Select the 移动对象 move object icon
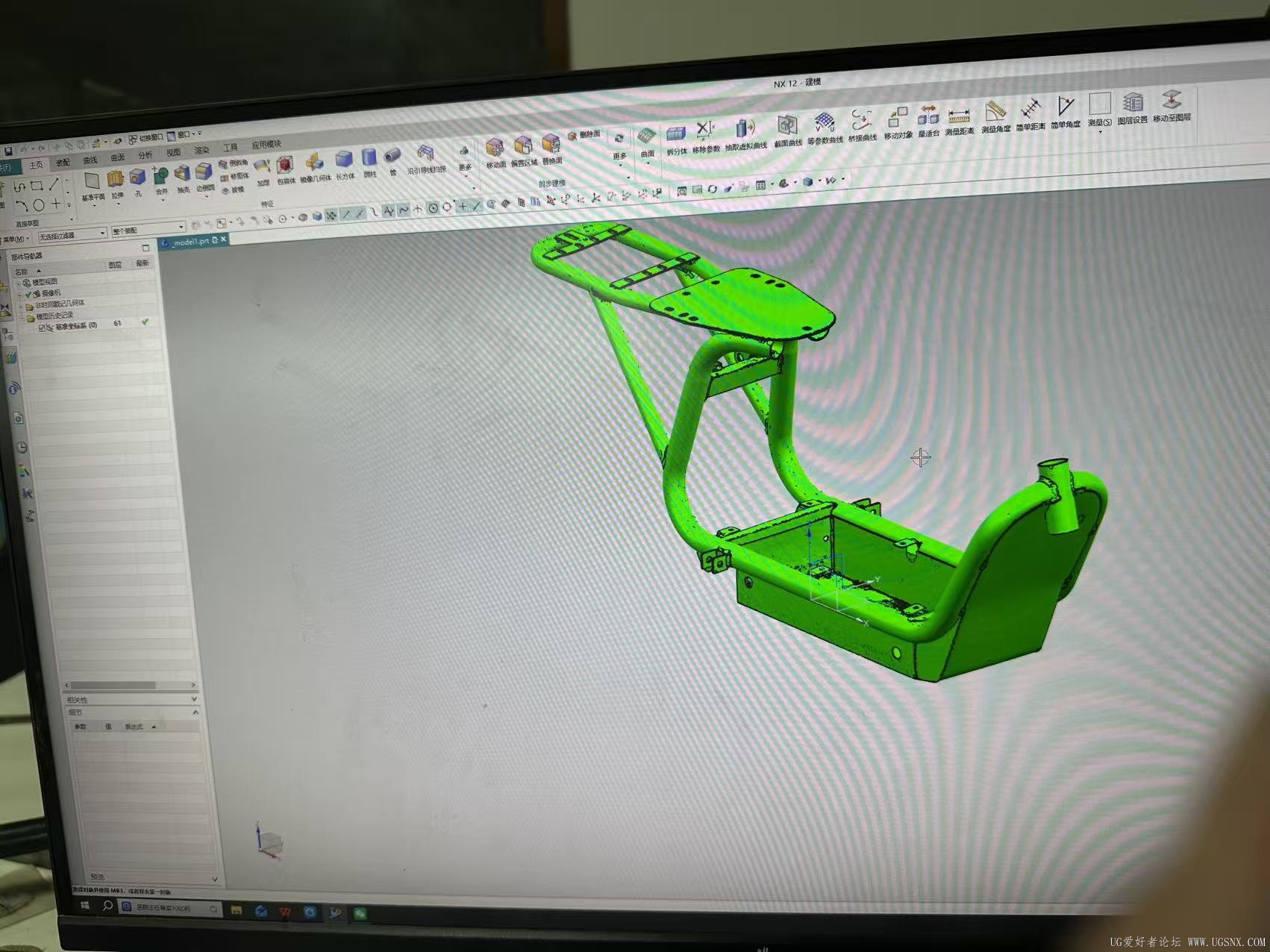 pyautogui.click(x=898, y=124)
